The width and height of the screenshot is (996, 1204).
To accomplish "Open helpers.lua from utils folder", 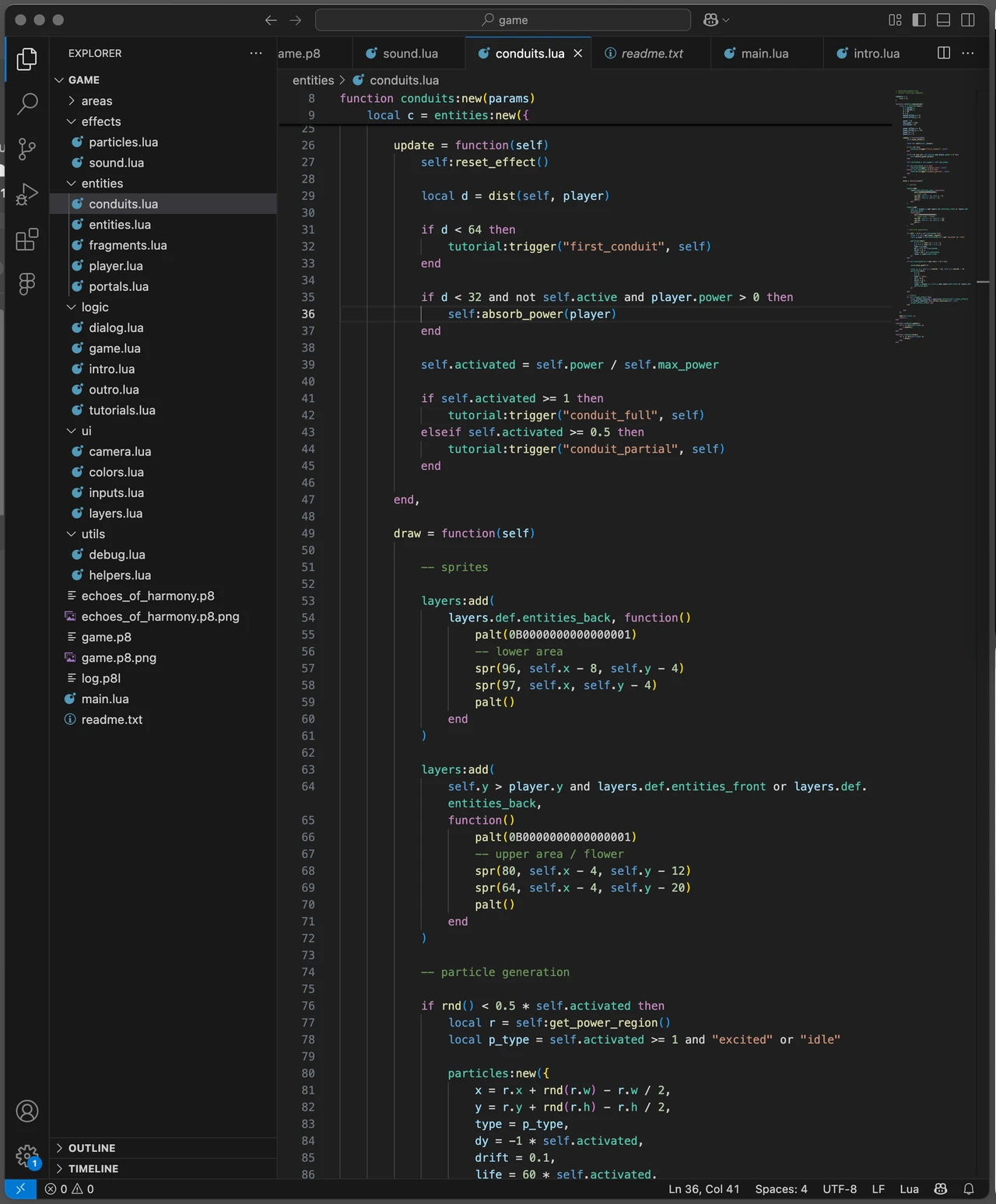I will [x=163, y=576].
